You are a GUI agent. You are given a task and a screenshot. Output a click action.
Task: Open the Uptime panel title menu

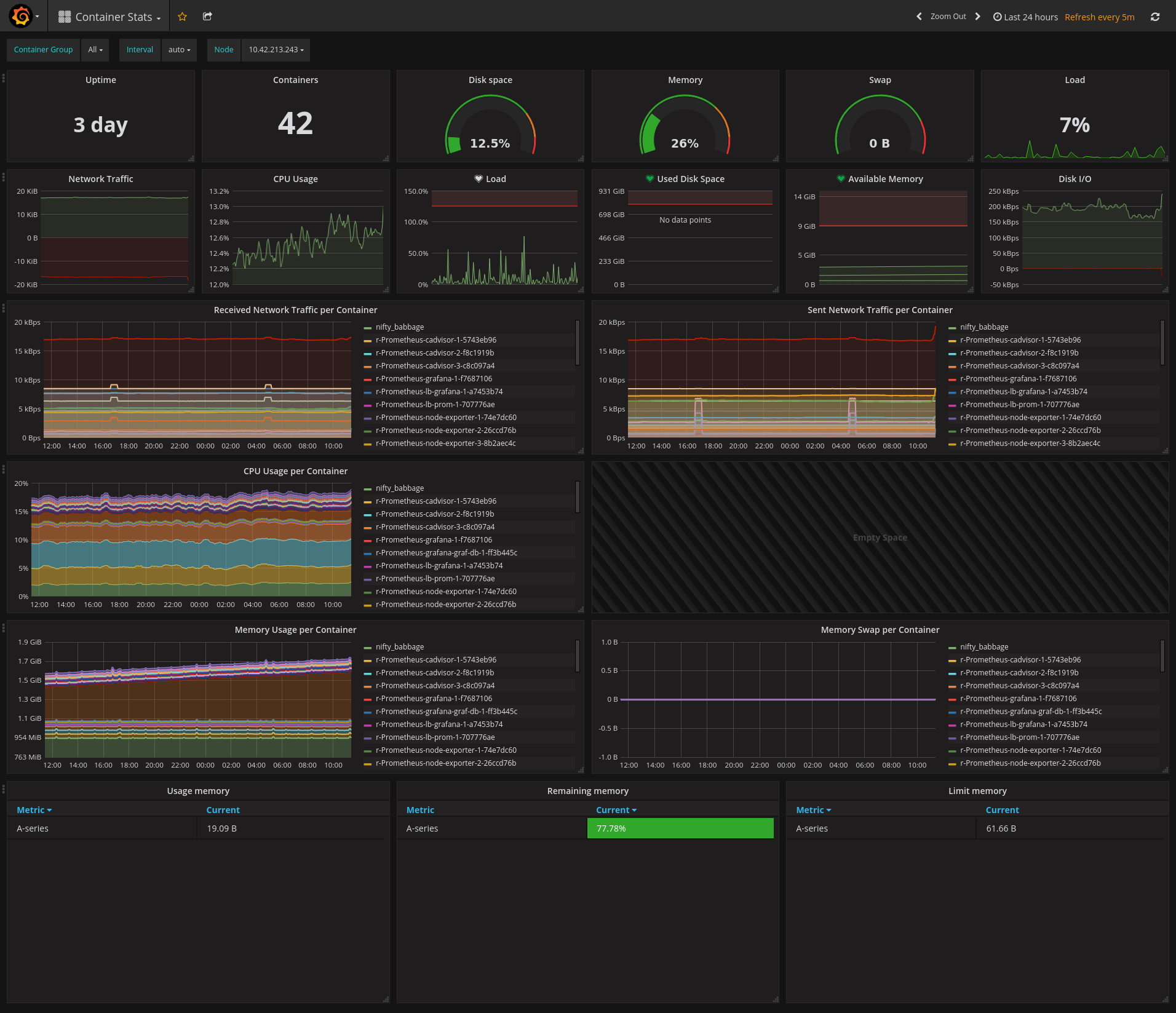[x=101, y=80]
